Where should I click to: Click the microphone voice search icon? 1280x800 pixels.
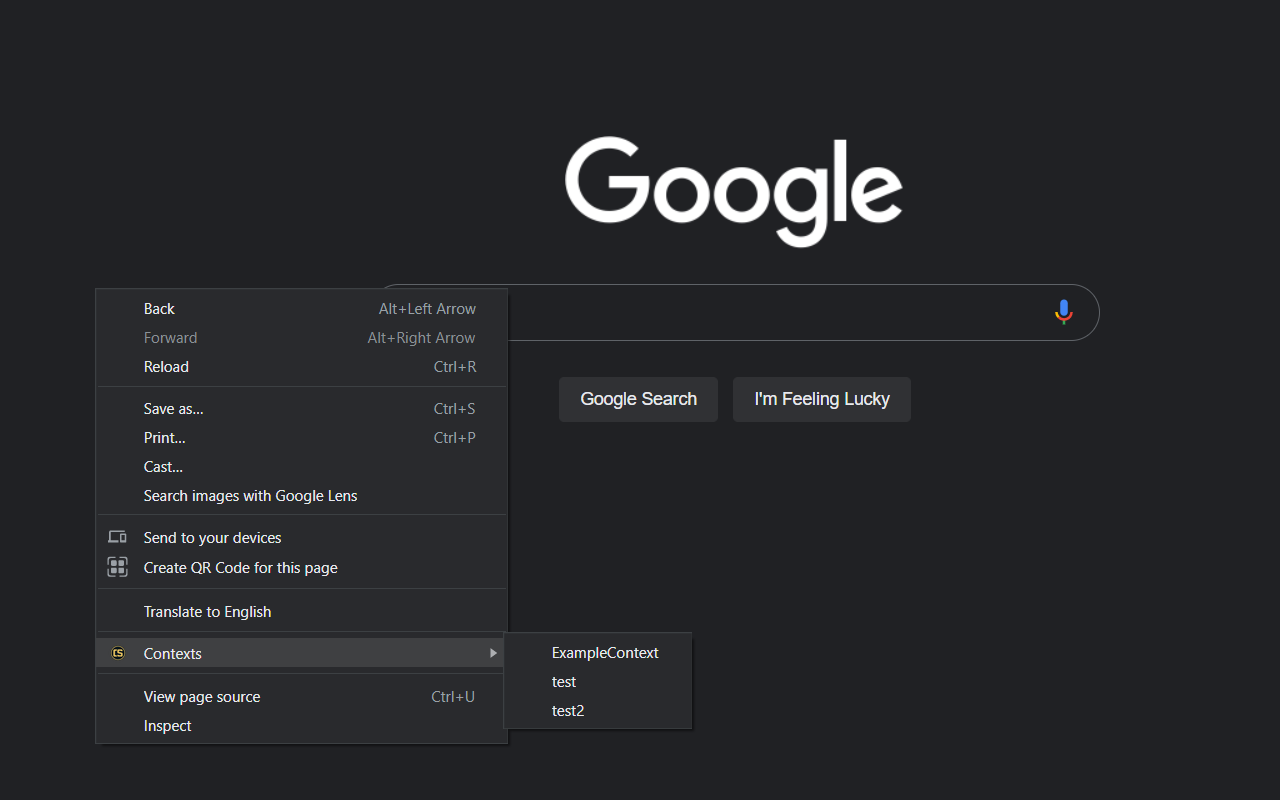coord(1064,312)
